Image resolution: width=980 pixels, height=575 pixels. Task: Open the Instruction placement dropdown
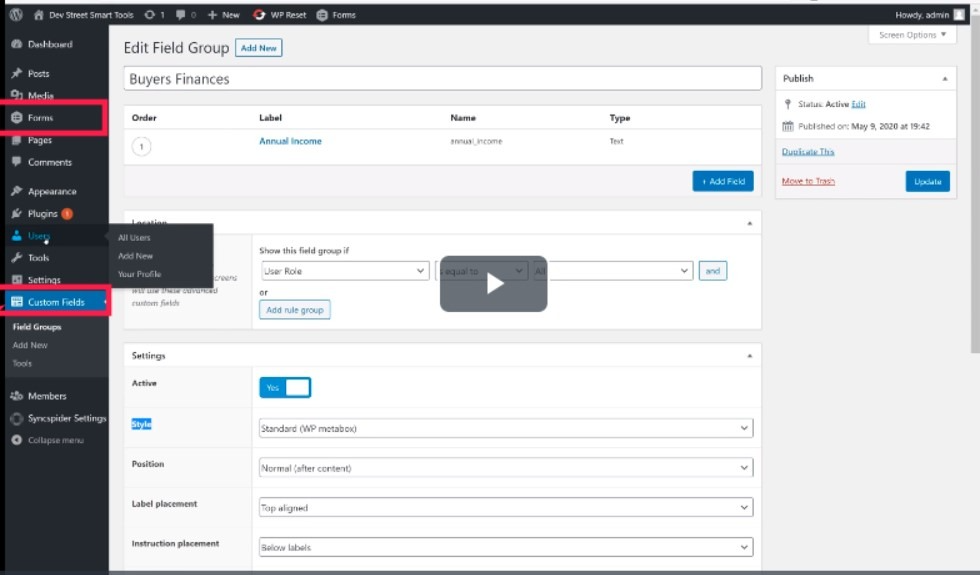506,548
